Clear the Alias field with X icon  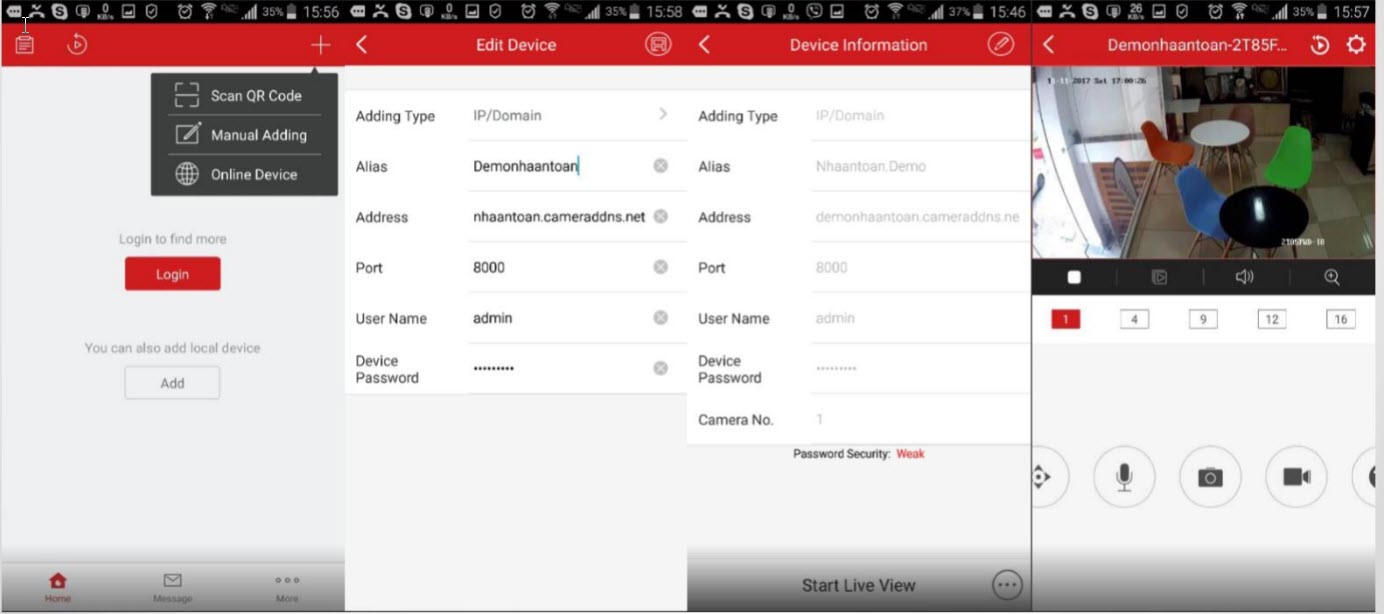[x=660, y=166]
